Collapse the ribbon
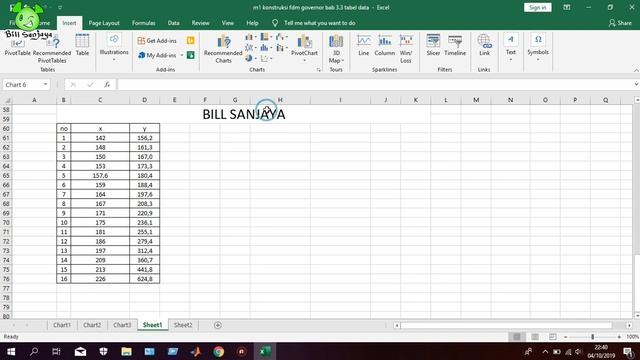 click(x=636, y=71)
